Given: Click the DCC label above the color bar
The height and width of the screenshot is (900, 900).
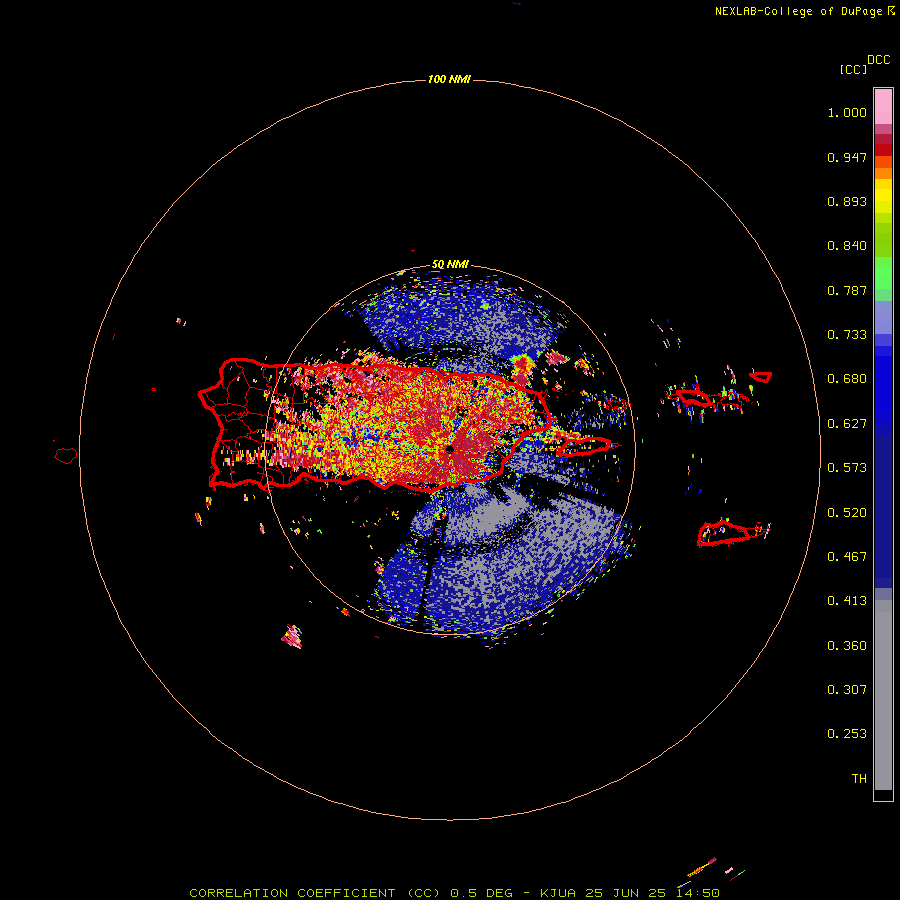Looking at the screenshot, I should [878, 60].
